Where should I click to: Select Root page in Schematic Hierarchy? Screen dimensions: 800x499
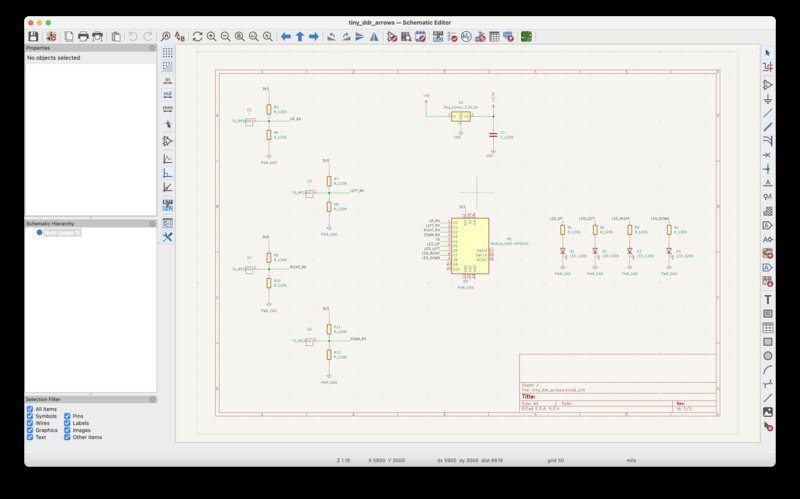(61, 233)
